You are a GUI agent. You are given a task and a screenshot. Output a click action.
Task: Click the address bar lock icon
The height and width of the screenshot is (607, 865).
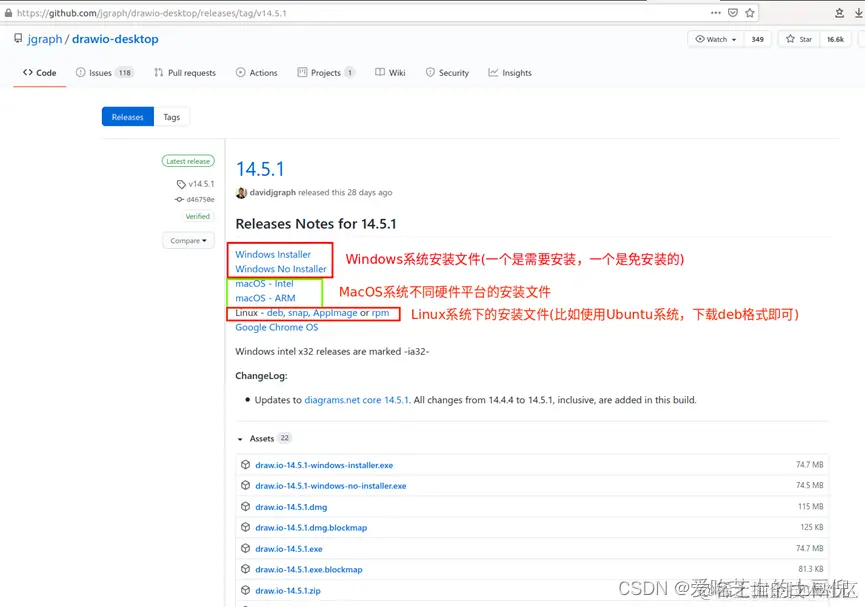[x=8, y=13]
